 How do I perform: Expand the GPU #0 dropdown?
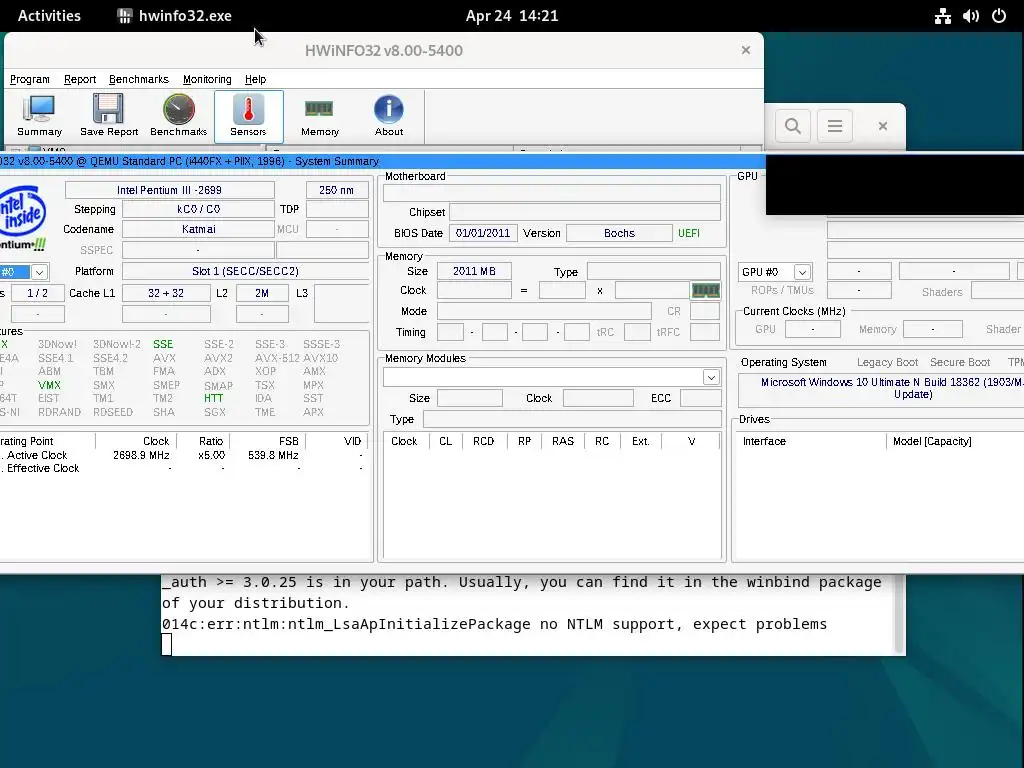pyautogui.click(x=802, y=272)
